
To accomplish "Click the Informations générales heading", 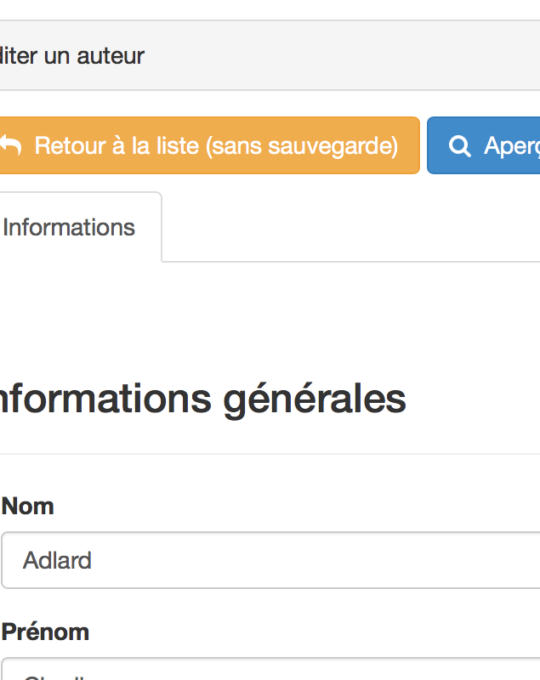I will (x=203, y=399).
